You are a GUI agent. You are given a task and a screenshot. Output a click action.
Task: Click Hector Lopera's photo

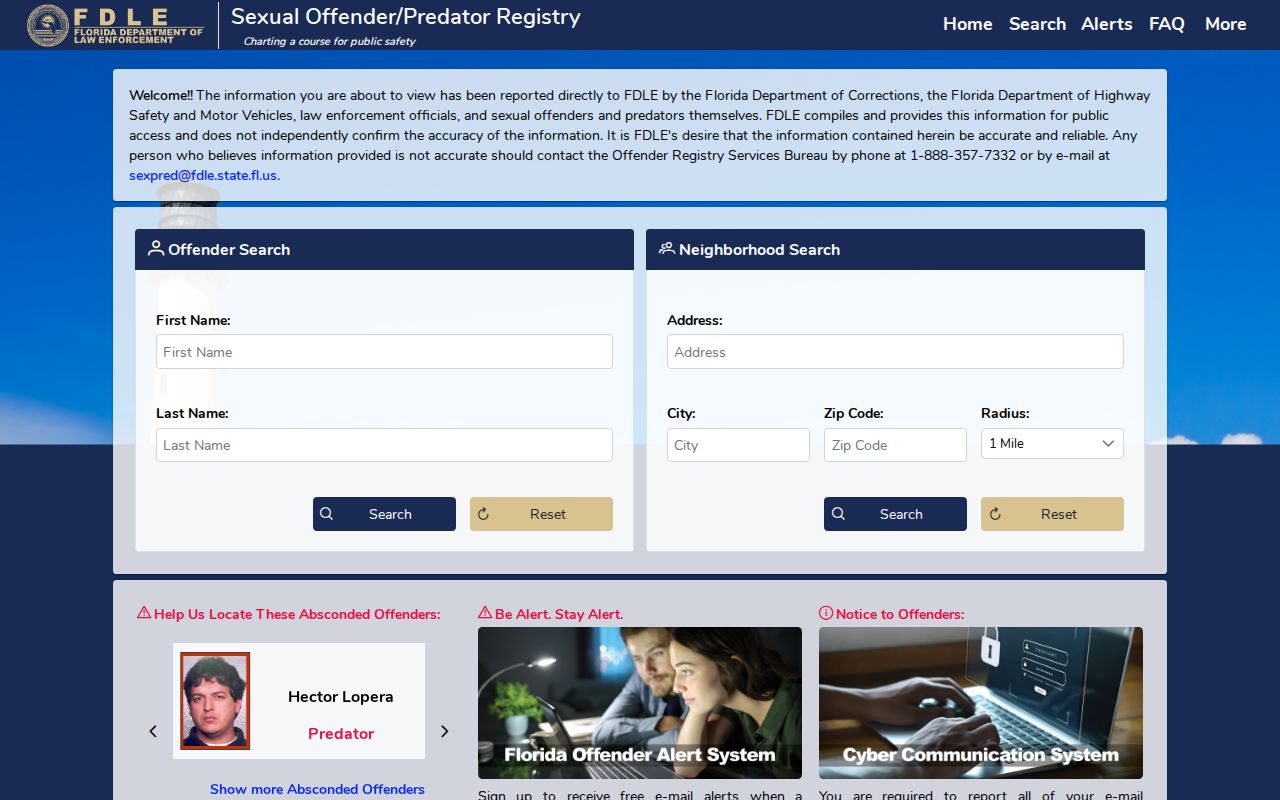[x=215, y=701]
